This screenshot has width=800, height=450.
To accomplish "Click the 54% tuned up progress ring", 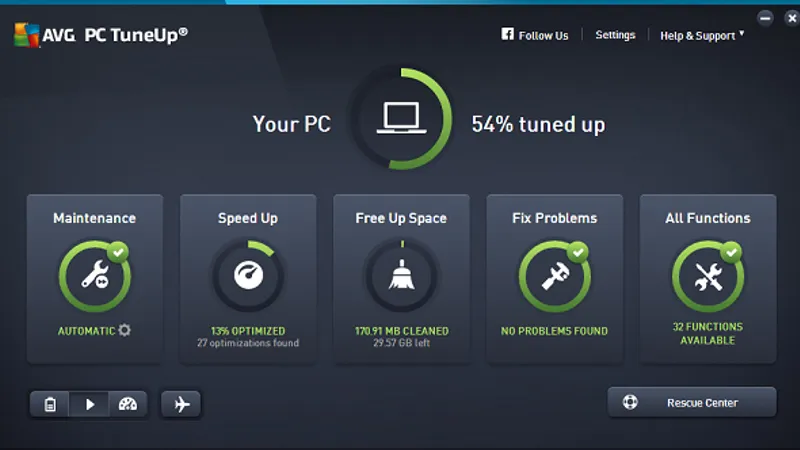I will tap(402, 118).
